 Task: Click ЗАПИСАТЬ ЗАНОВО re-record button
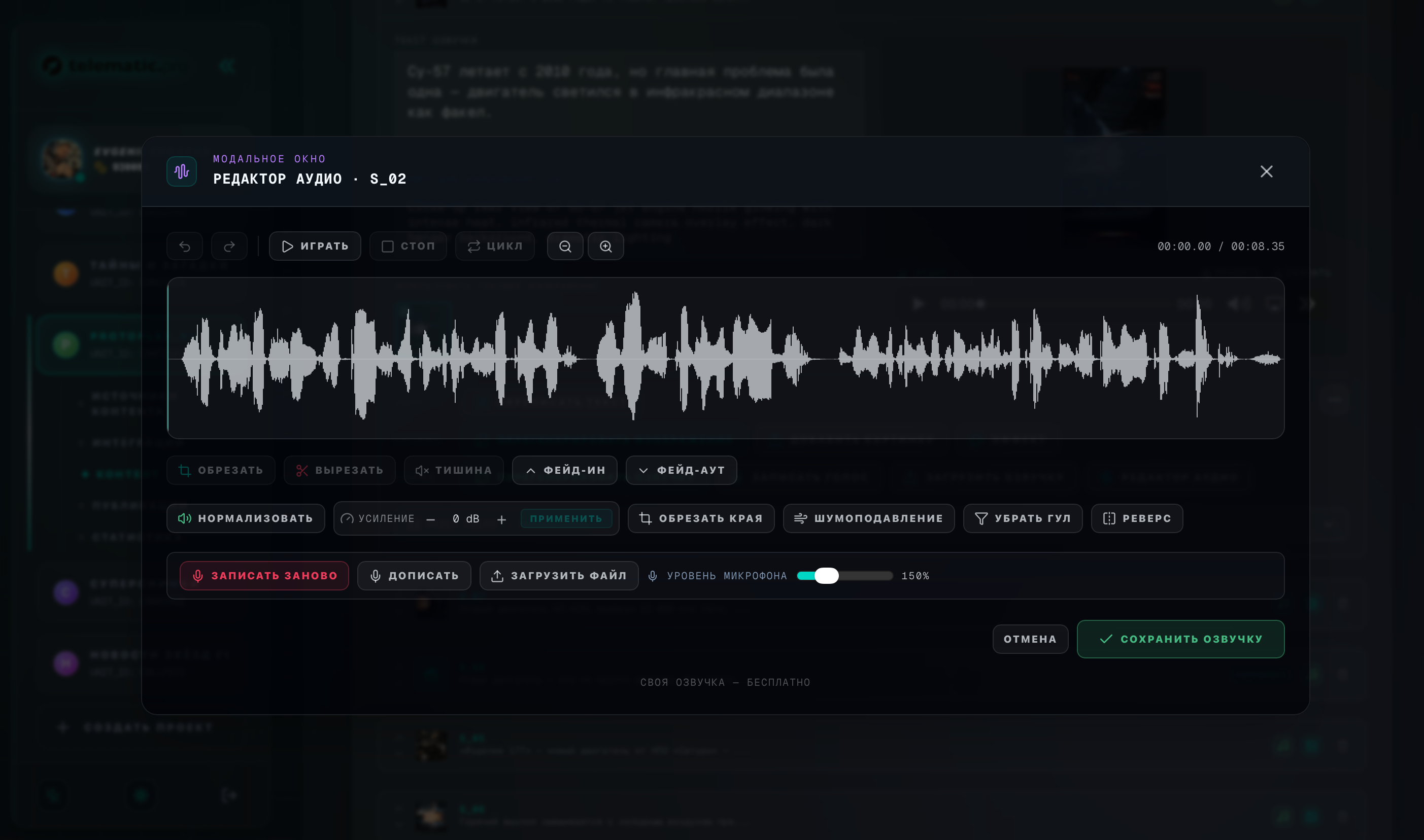coord(264,576)
